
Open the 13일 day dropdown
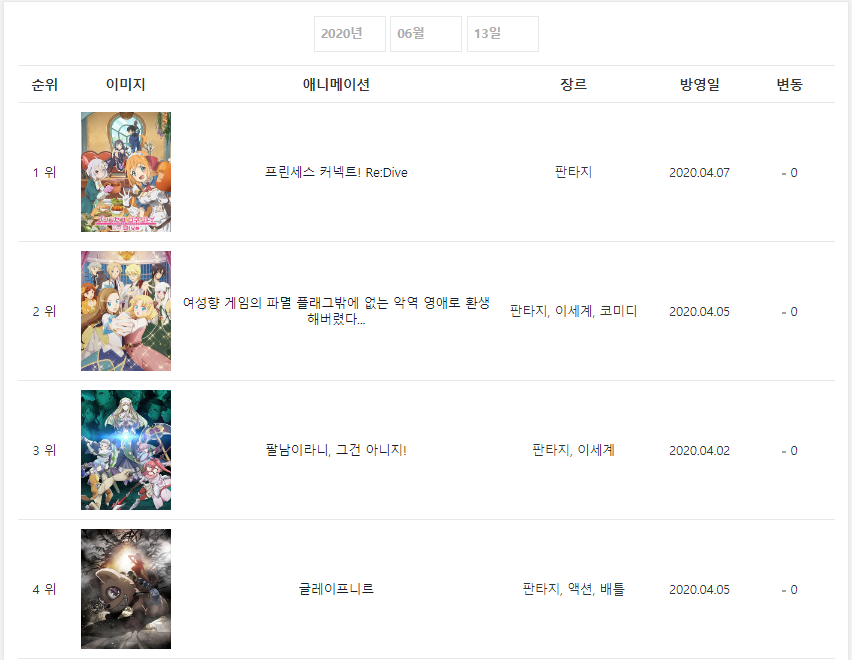[503, 34]
